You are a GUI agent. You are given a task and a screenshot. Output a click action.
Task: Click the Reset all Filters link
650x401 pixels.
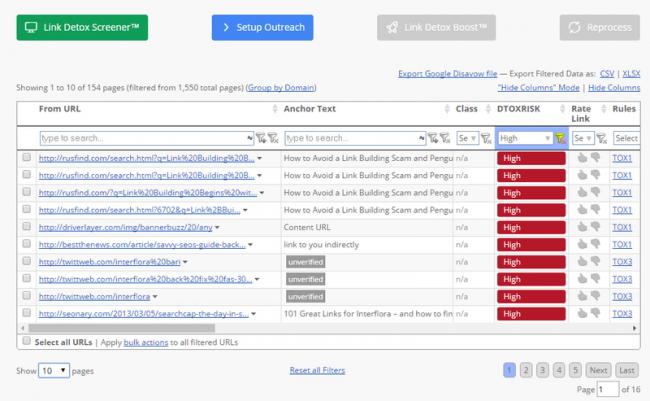(317, 370)
